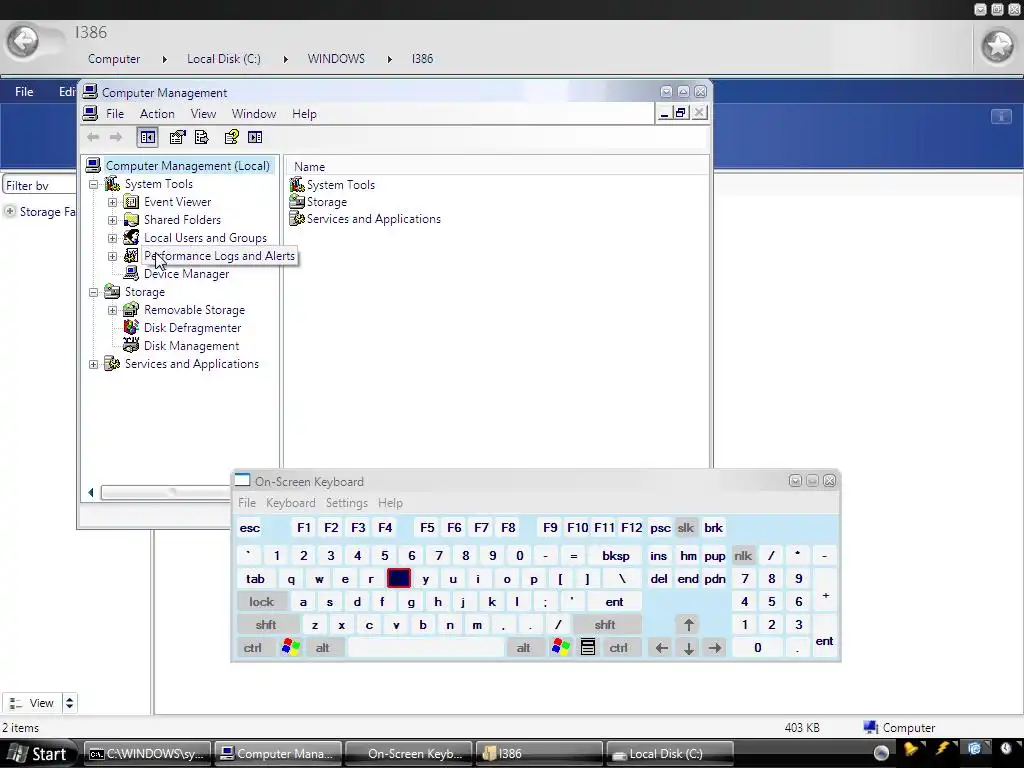Select Shared Folders in the tree
This screenshot has width=1024, height=768.
(182, 220)
